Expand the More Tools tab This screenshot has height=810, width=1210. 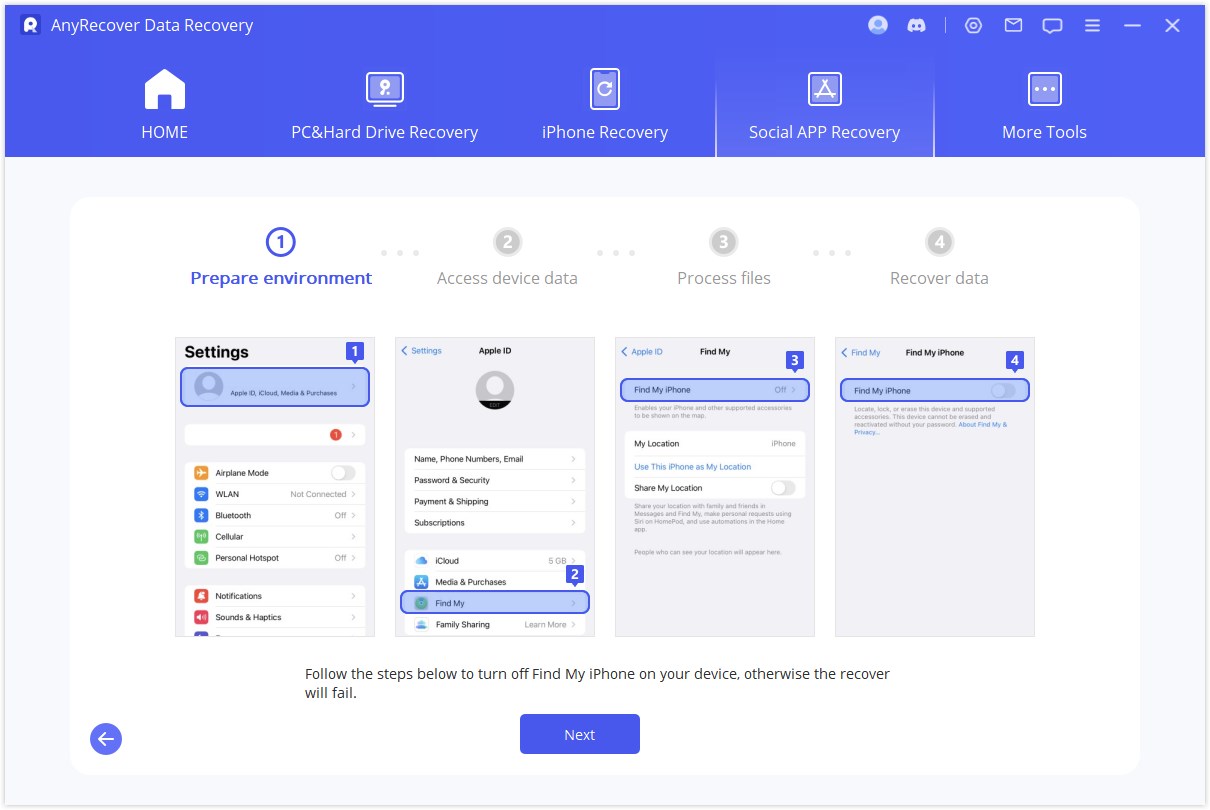click(1044, 106)
